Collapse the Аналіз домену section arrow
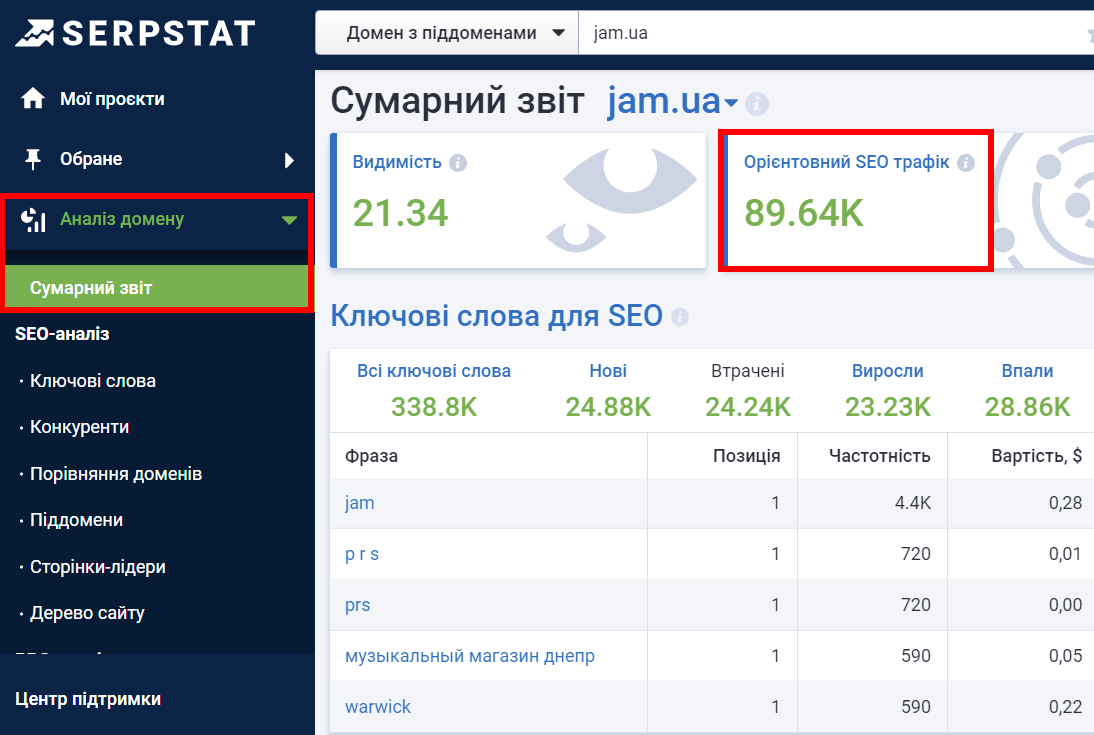 (x=289, y=220)
